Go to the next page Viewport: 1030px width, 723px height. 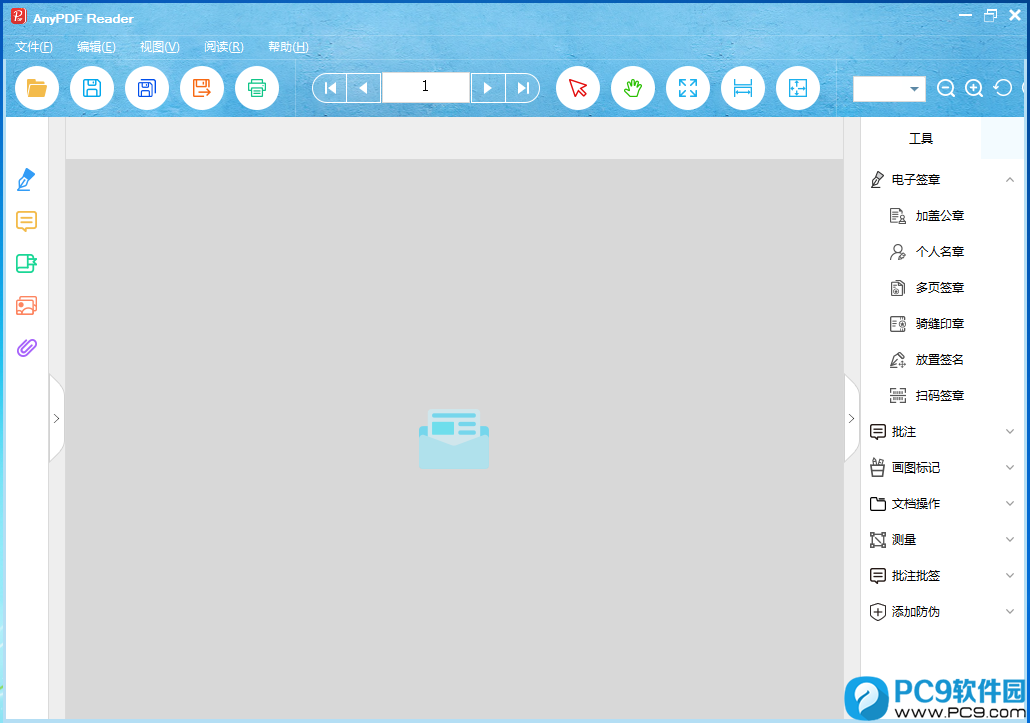(x=487, y=88)
